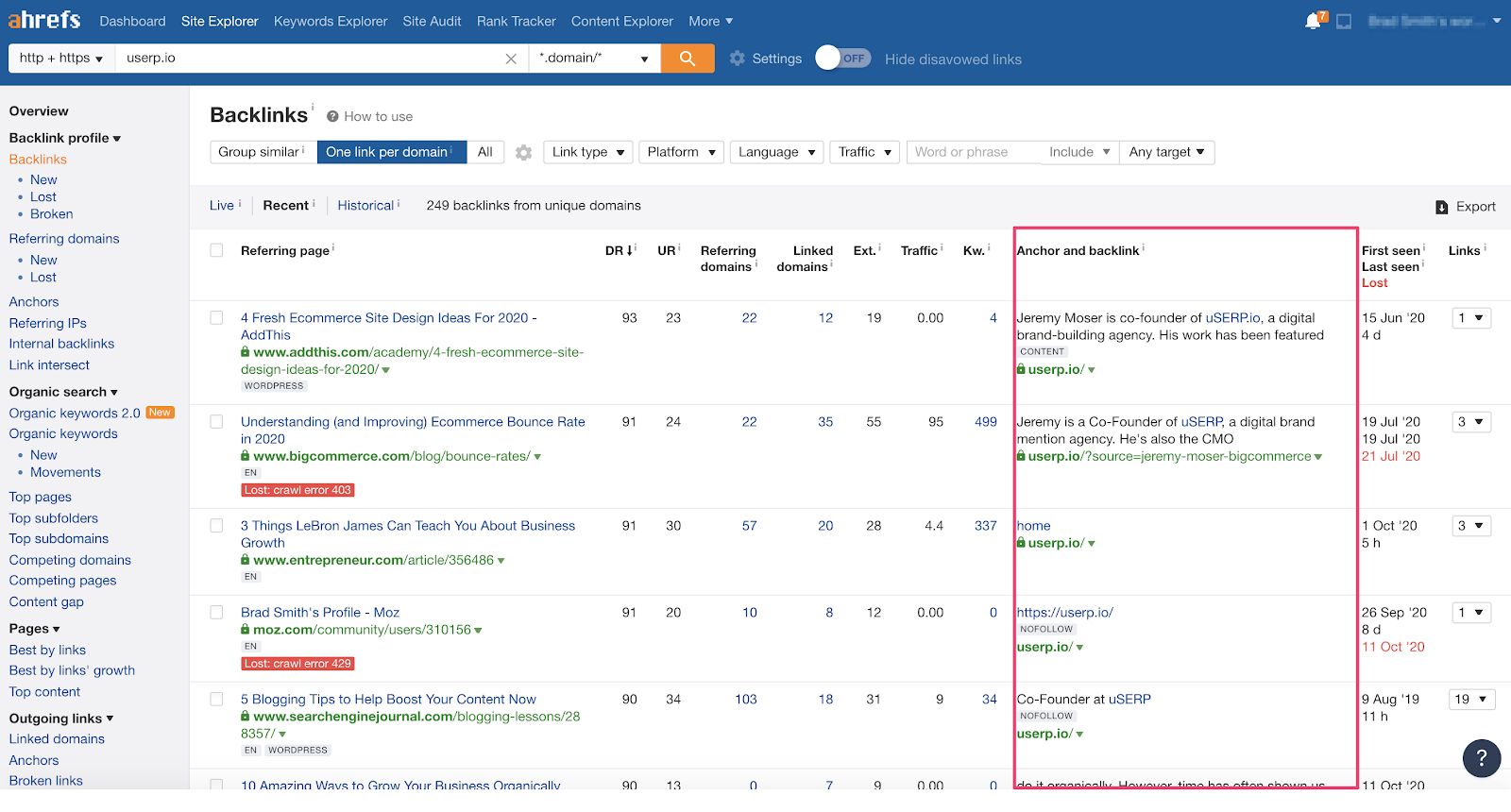Select the All links mode
The image size is (1511, 812).
(485, 152)
